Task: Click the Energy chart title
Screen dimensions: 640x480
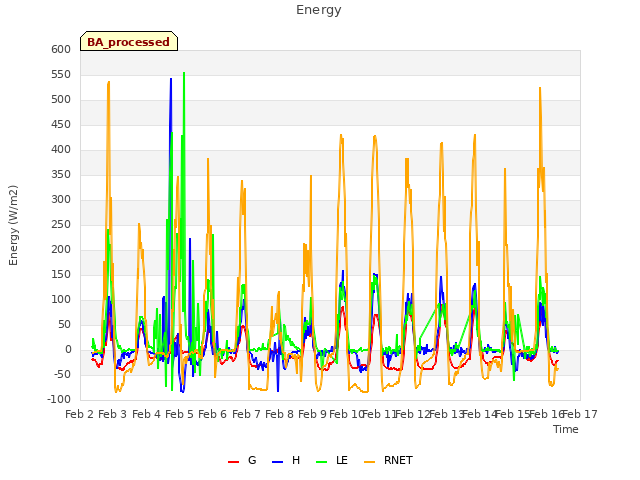Action: (x=318, y=10)
